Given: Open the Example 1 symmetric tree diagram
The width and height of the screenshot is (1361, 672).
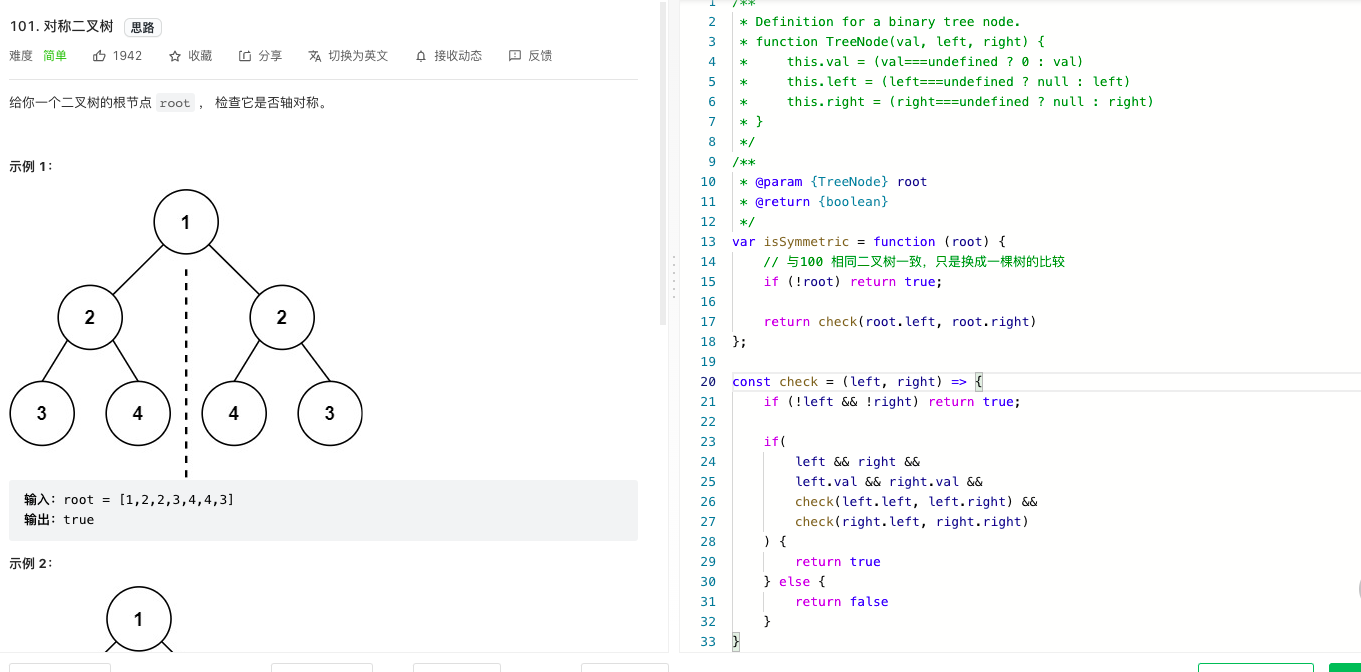Looking at the screenshot, I should click(x=186, y=332).
